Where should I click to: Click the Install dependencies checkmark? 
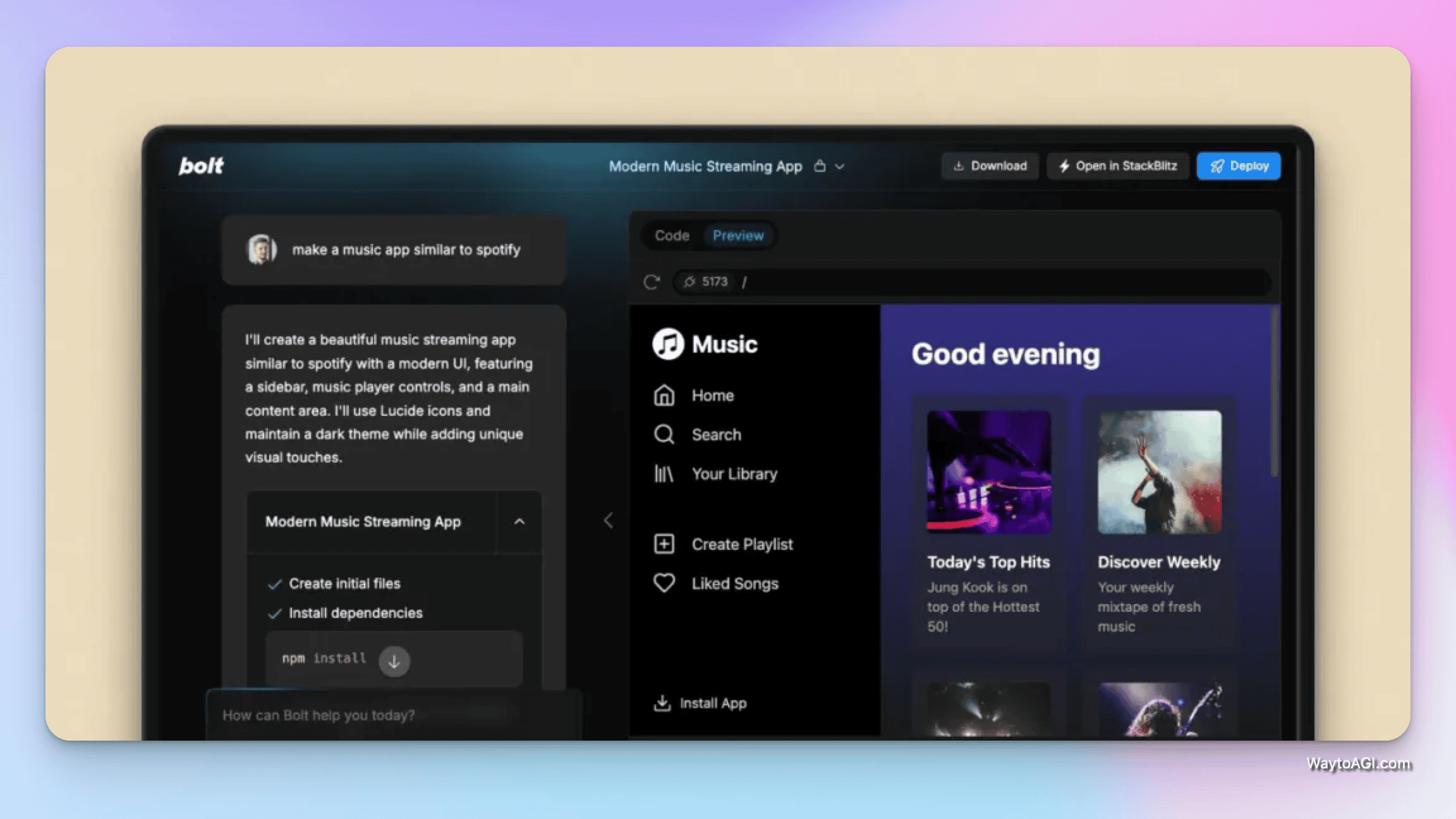coord(274,614)
